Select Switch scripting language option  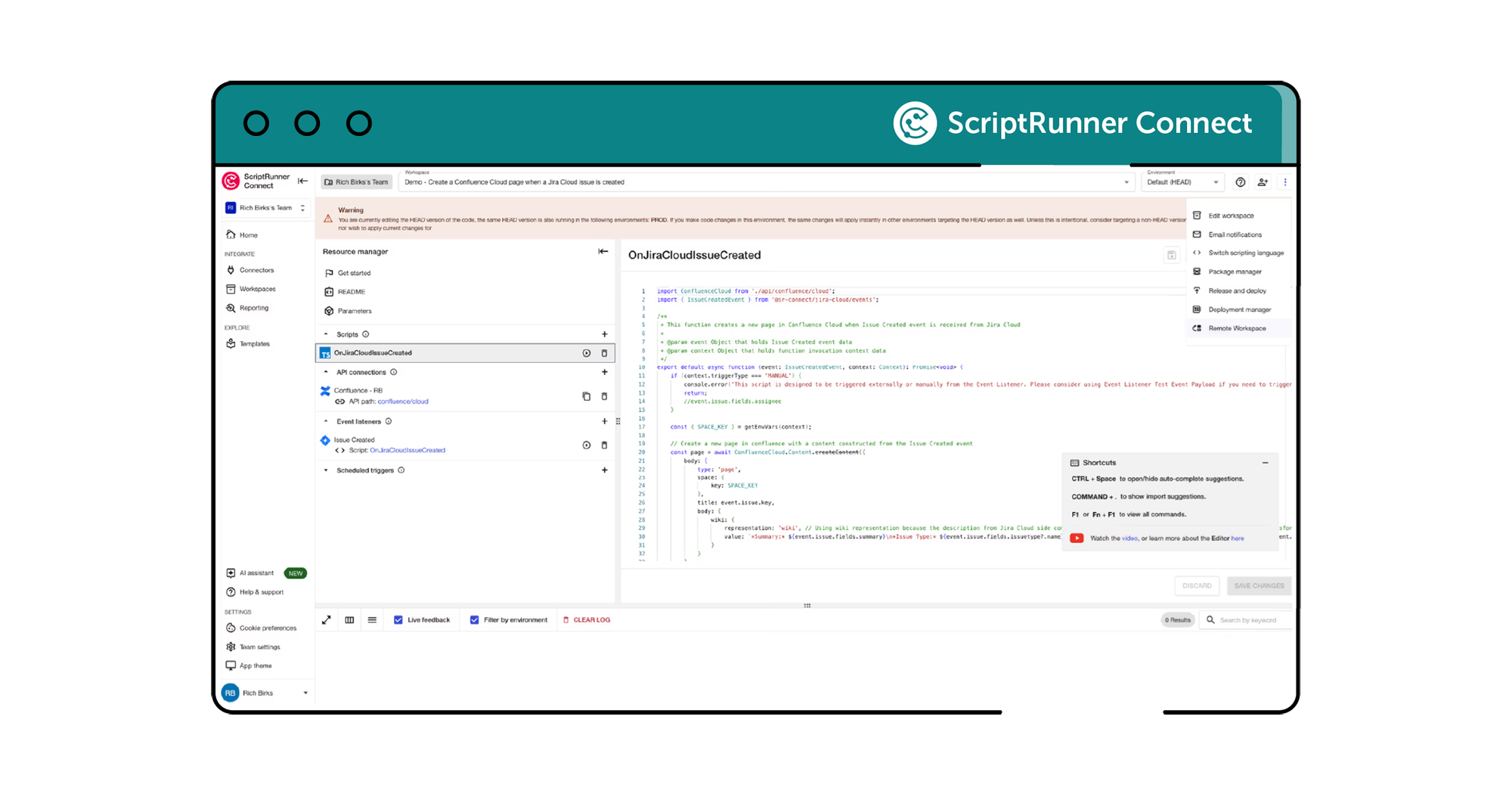click(x=1238, y=253)
